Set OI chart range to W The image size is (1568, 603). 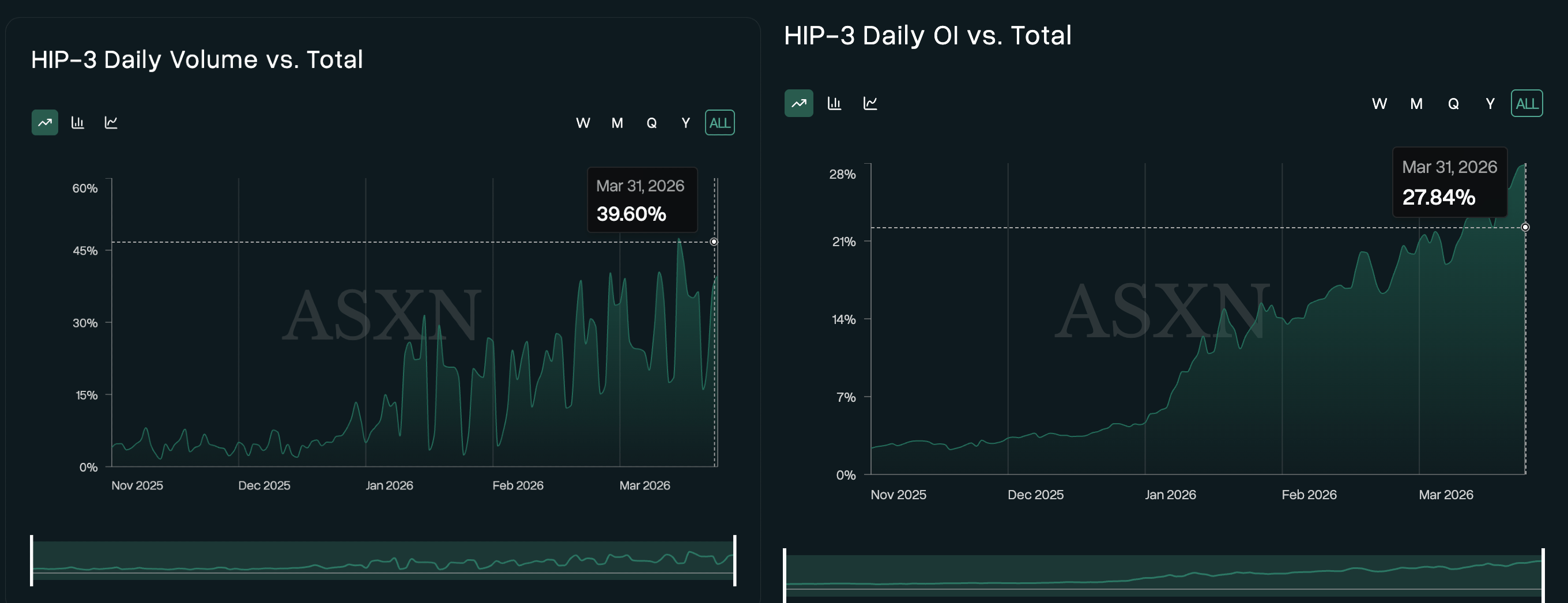pyautogui.click(x=1379, y=103)
